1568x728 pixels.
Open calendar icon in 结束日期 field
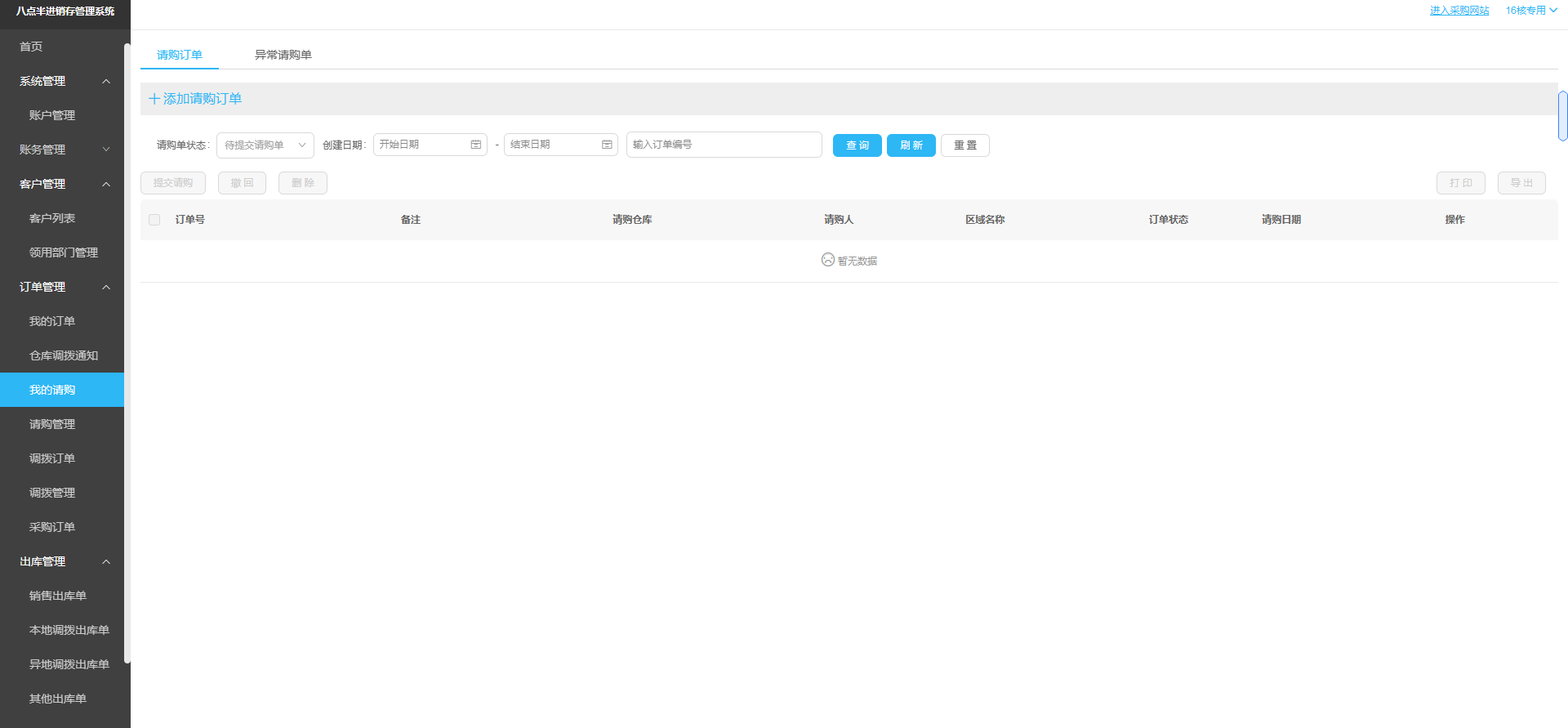607,145
